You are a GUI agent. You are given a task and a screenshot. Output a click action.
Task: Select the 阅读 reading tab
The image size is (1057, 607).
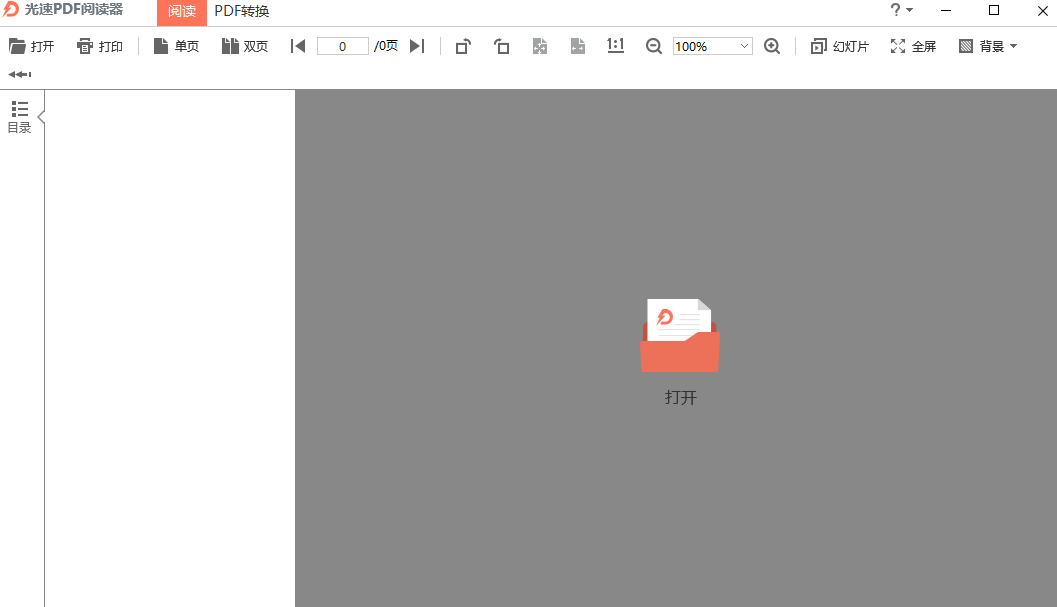pos(182,12)
